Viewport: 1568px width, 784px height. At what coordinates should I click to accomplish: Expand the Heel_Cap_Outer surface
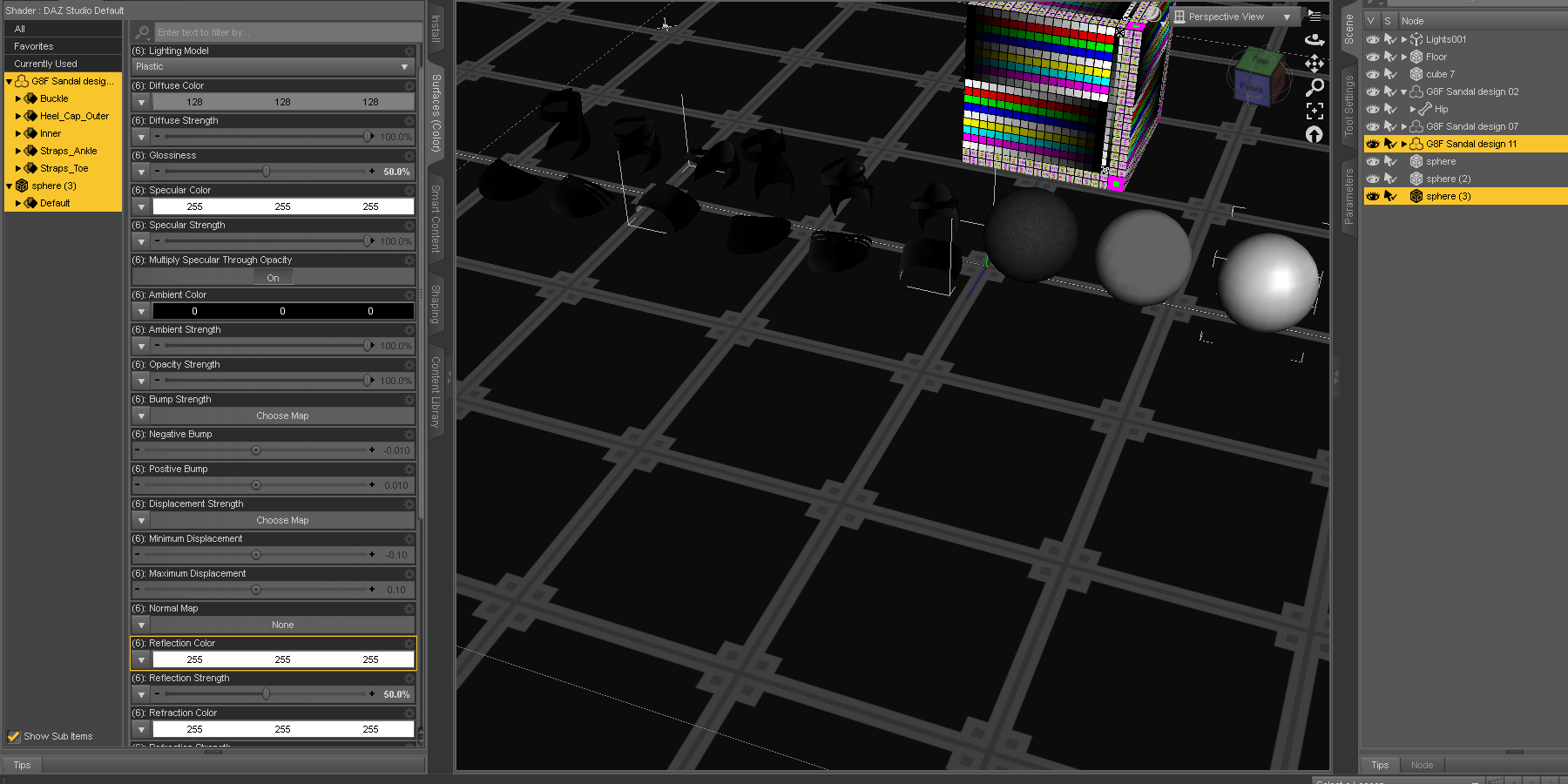18,116
